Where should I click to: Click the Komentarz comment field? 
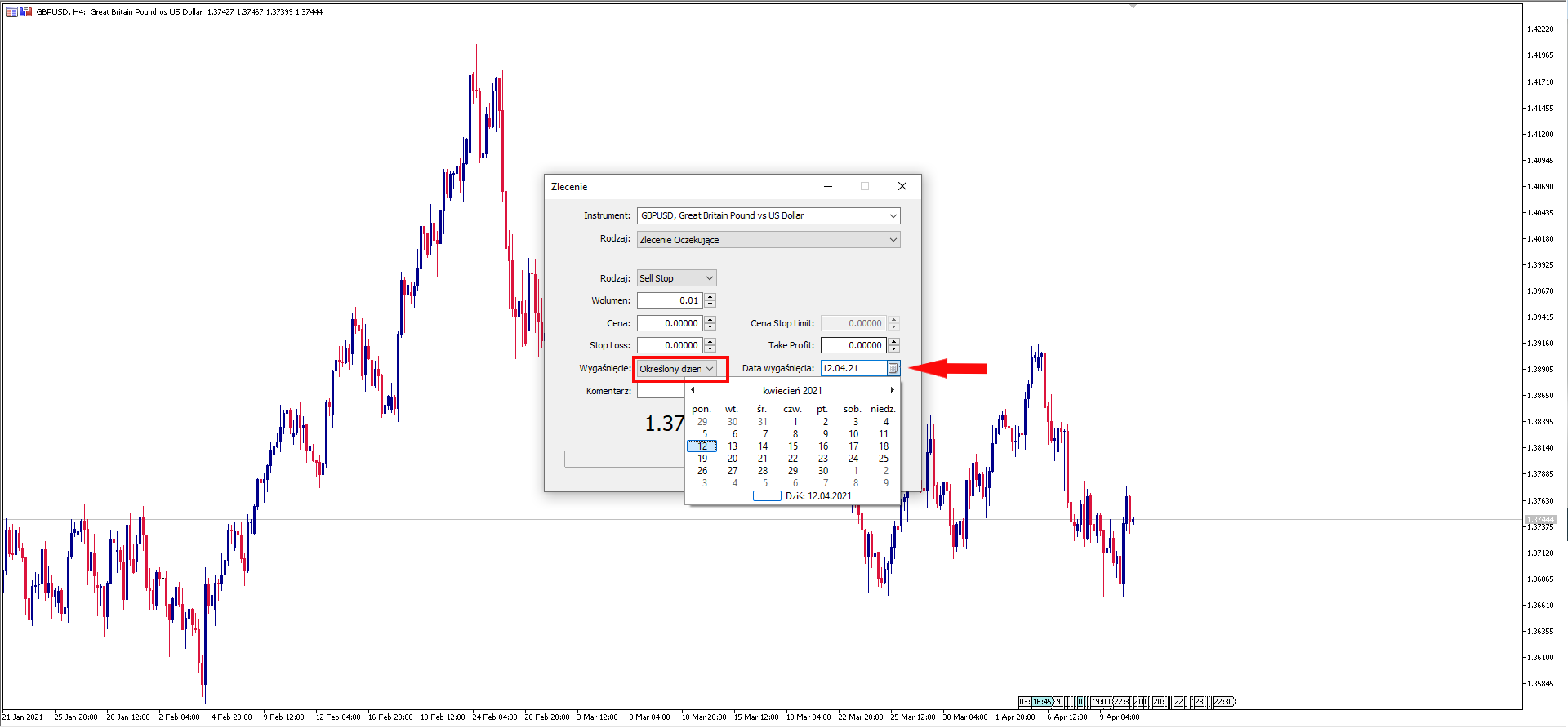pos(661,391)
